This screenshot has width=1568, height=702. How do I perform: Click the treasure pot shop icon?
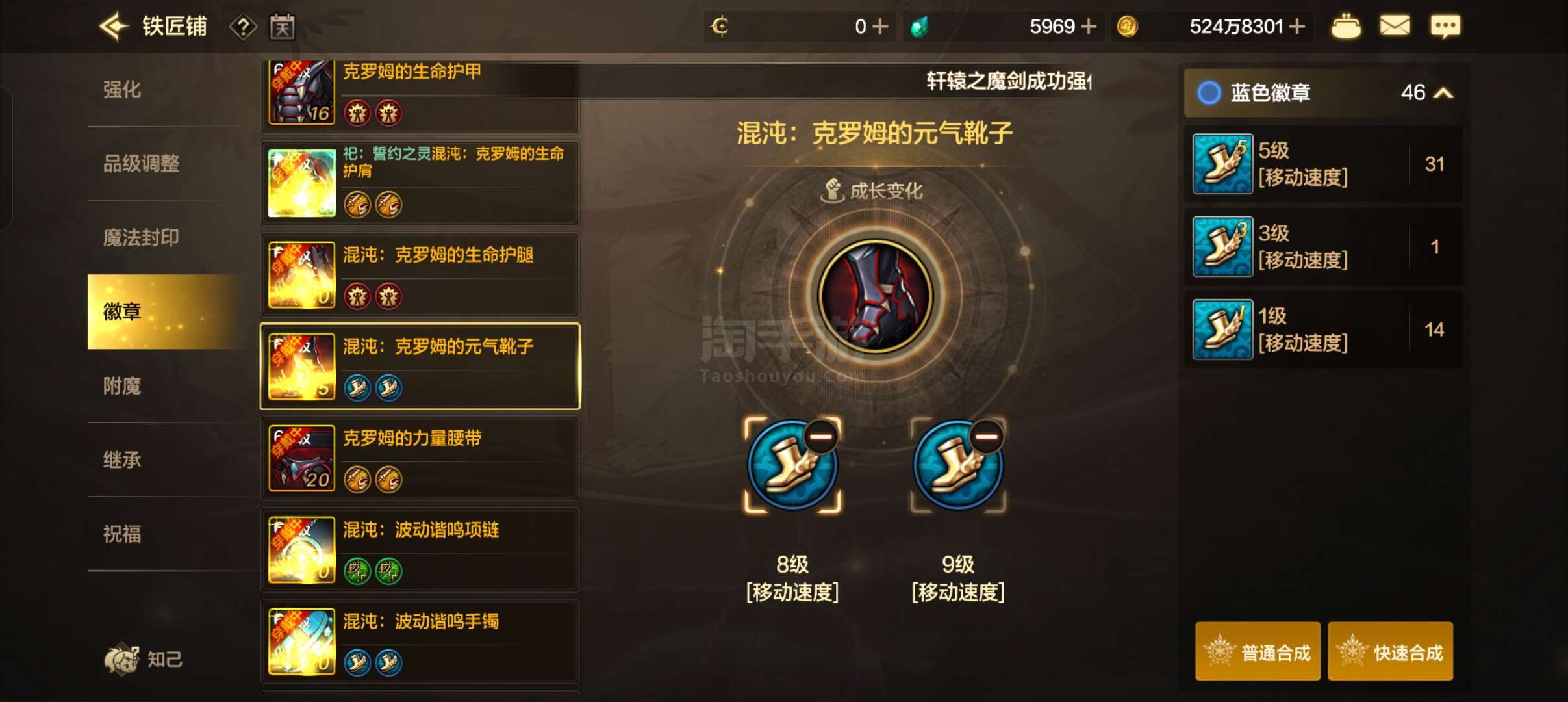click(1346, 27)
